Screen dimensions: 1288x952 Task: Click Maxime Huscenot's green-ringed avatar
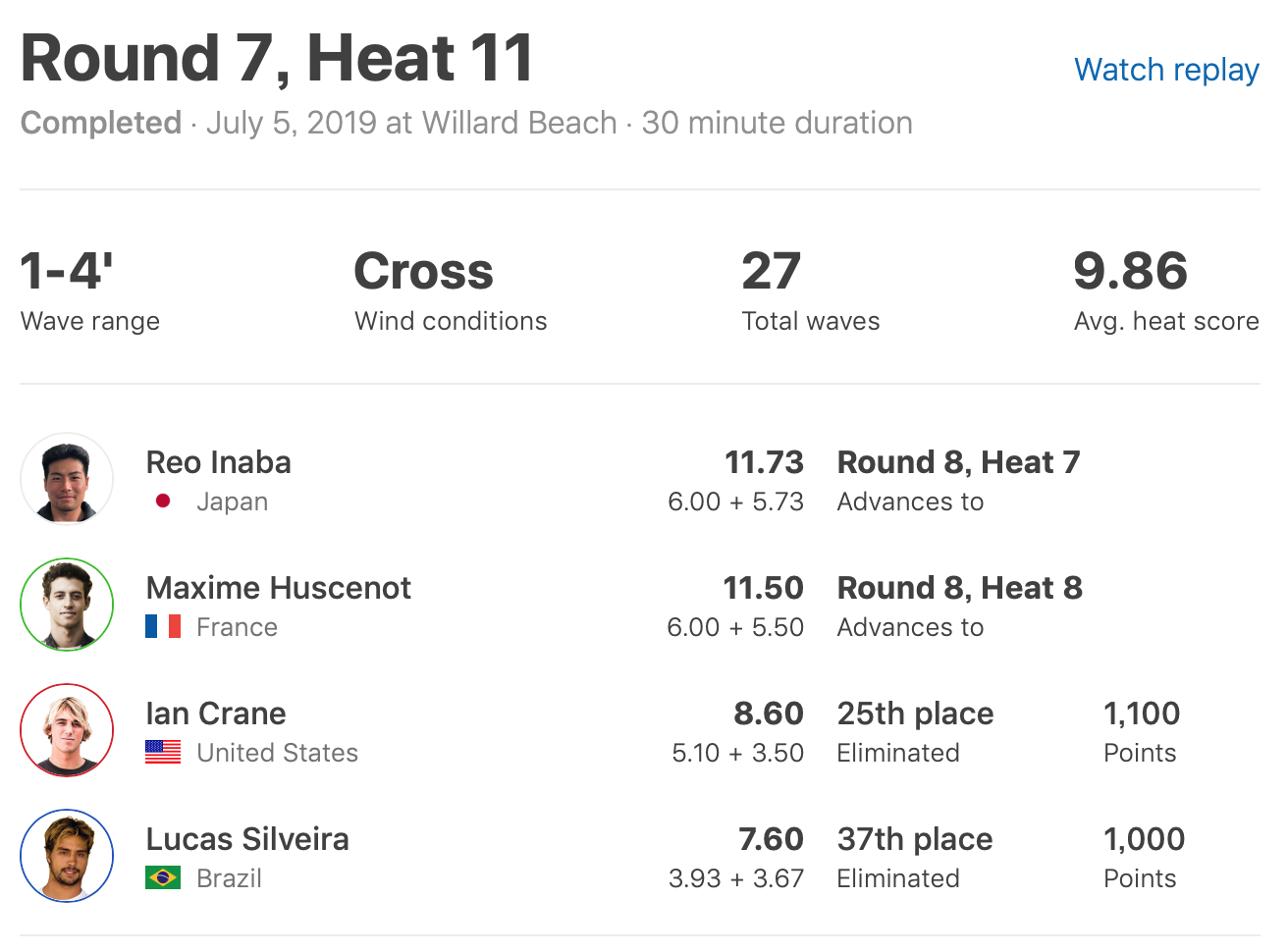(67, 605)
